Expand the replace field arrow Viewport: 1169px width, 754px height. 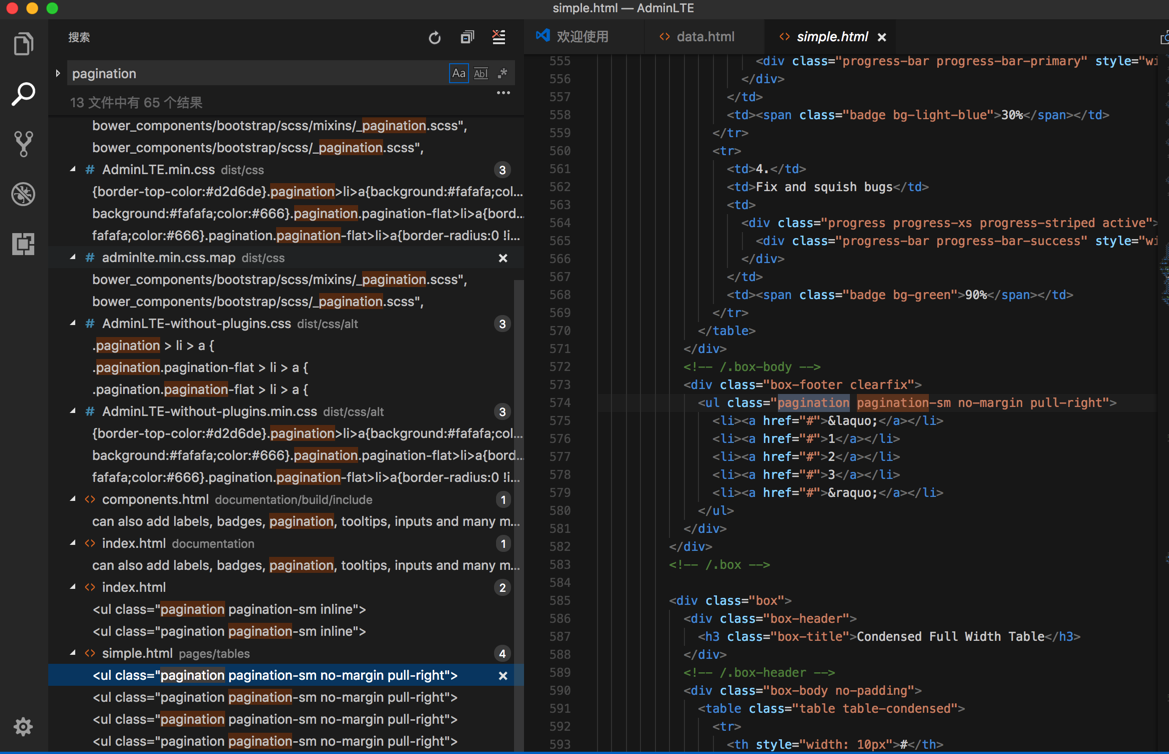pos(58,74)
